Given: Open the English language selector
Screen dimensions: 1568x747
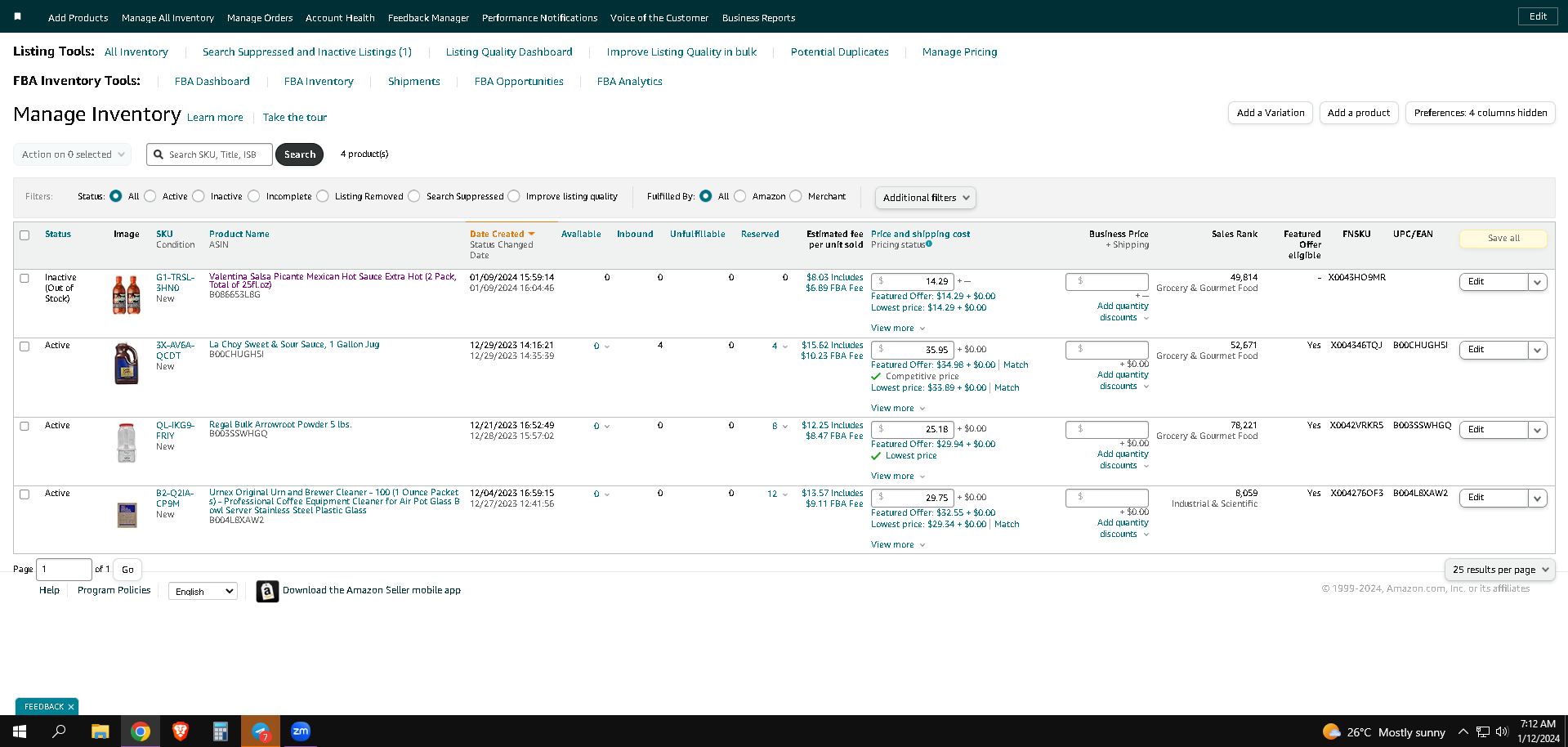Looking at the screenshot, I should pyautogui.click(x=203, y=591).
